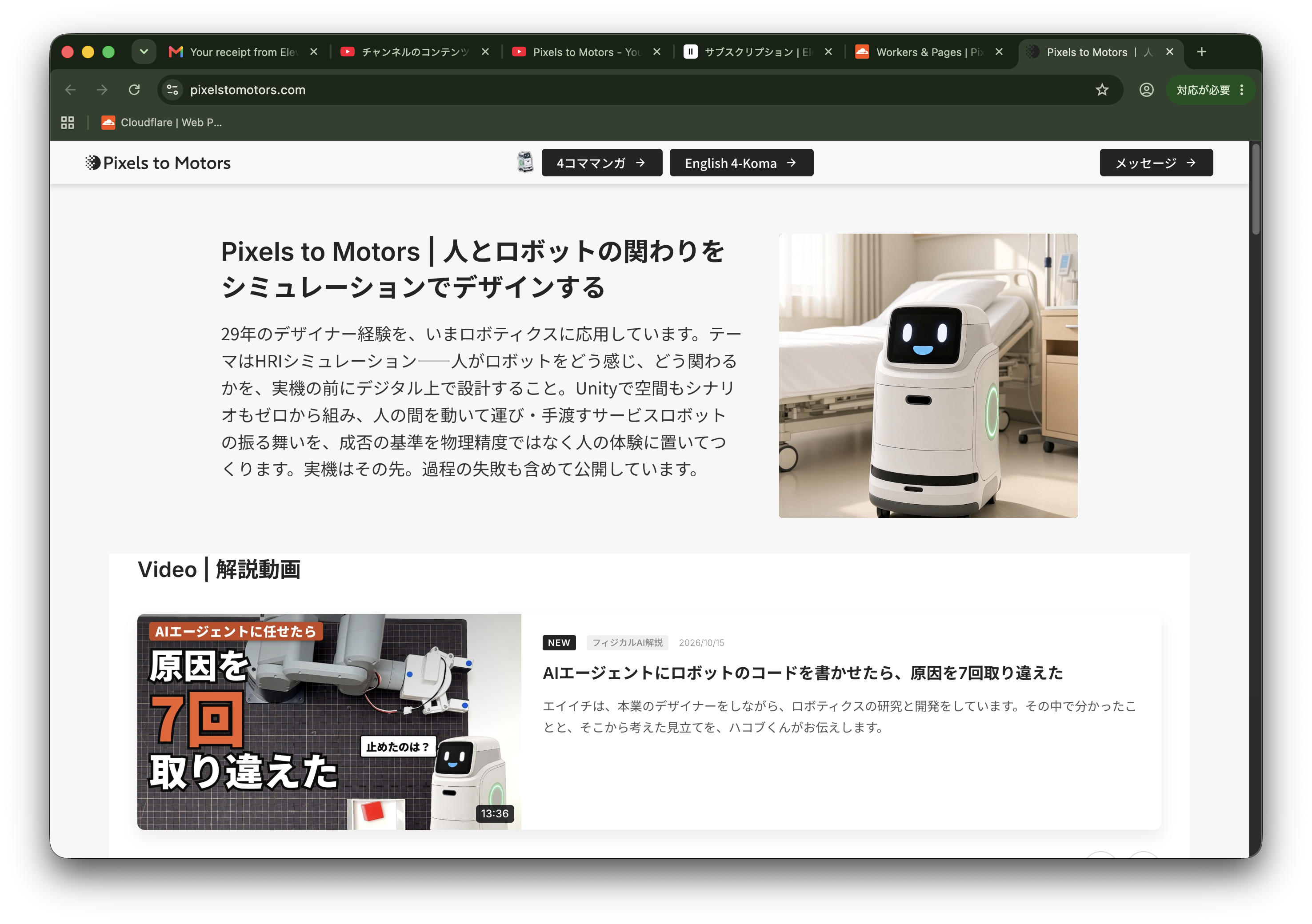This screenshot has width=1312, height=924.
Task: Close the サブスクリプション tab
Action: point(828,52)
